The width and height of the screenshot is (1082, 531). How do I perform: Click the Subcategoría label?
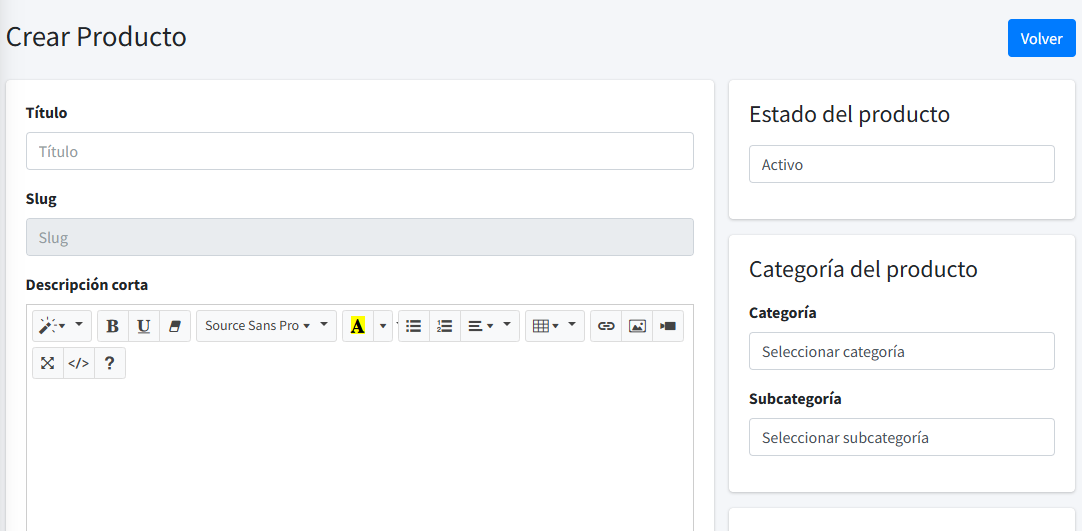click(x=795, y=399)
